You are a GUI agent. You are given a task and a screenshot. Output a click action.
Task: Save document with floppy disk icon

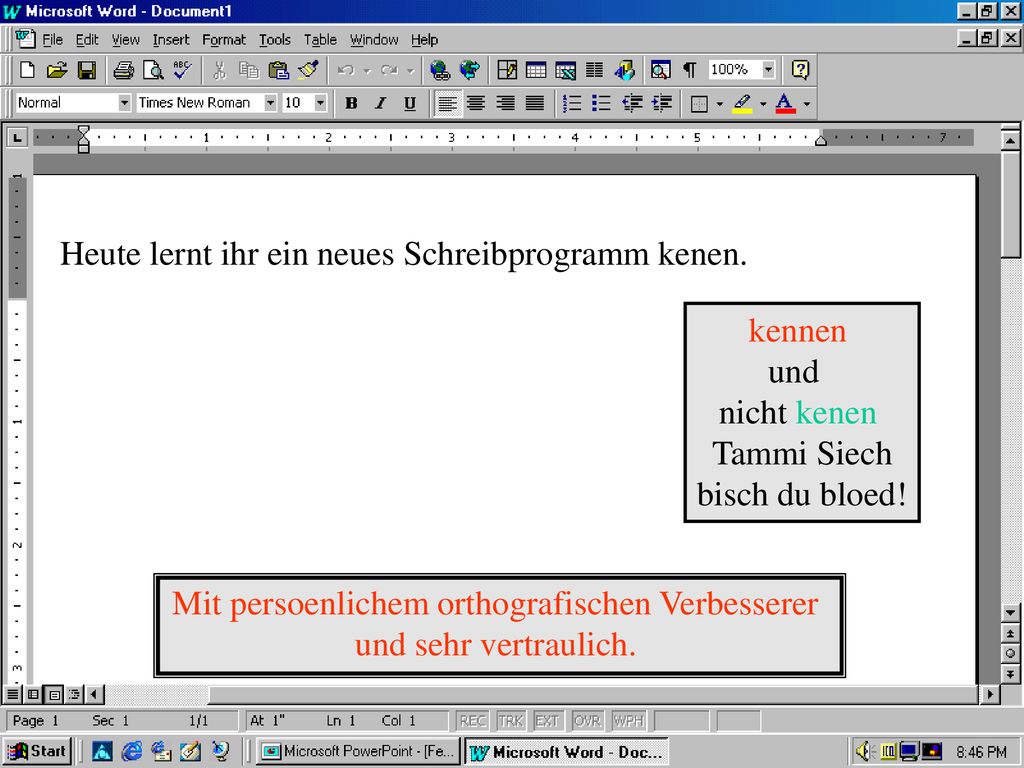tap(87, 69)
